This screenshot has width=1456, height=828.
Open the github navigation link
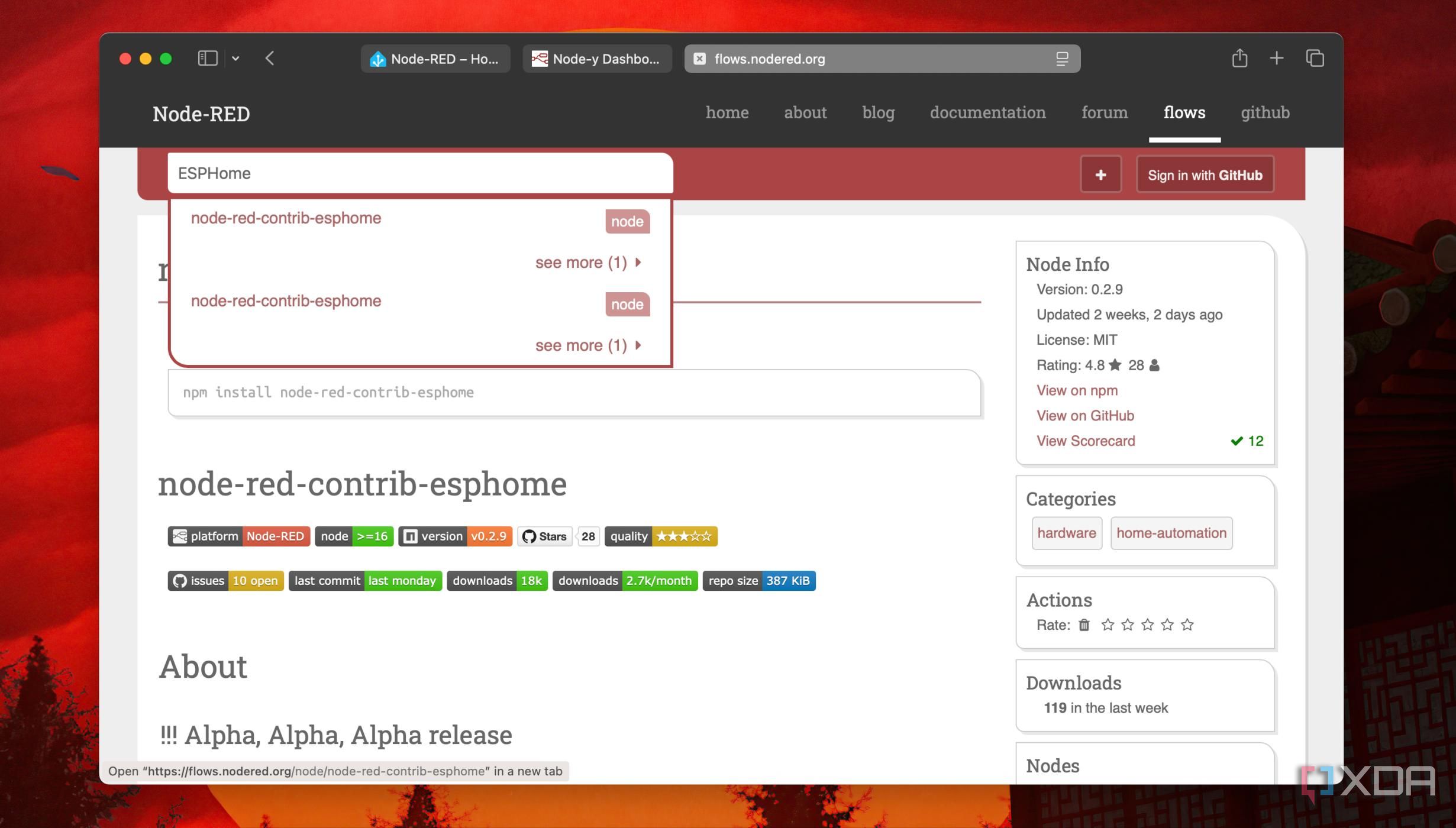(1265, 112)
